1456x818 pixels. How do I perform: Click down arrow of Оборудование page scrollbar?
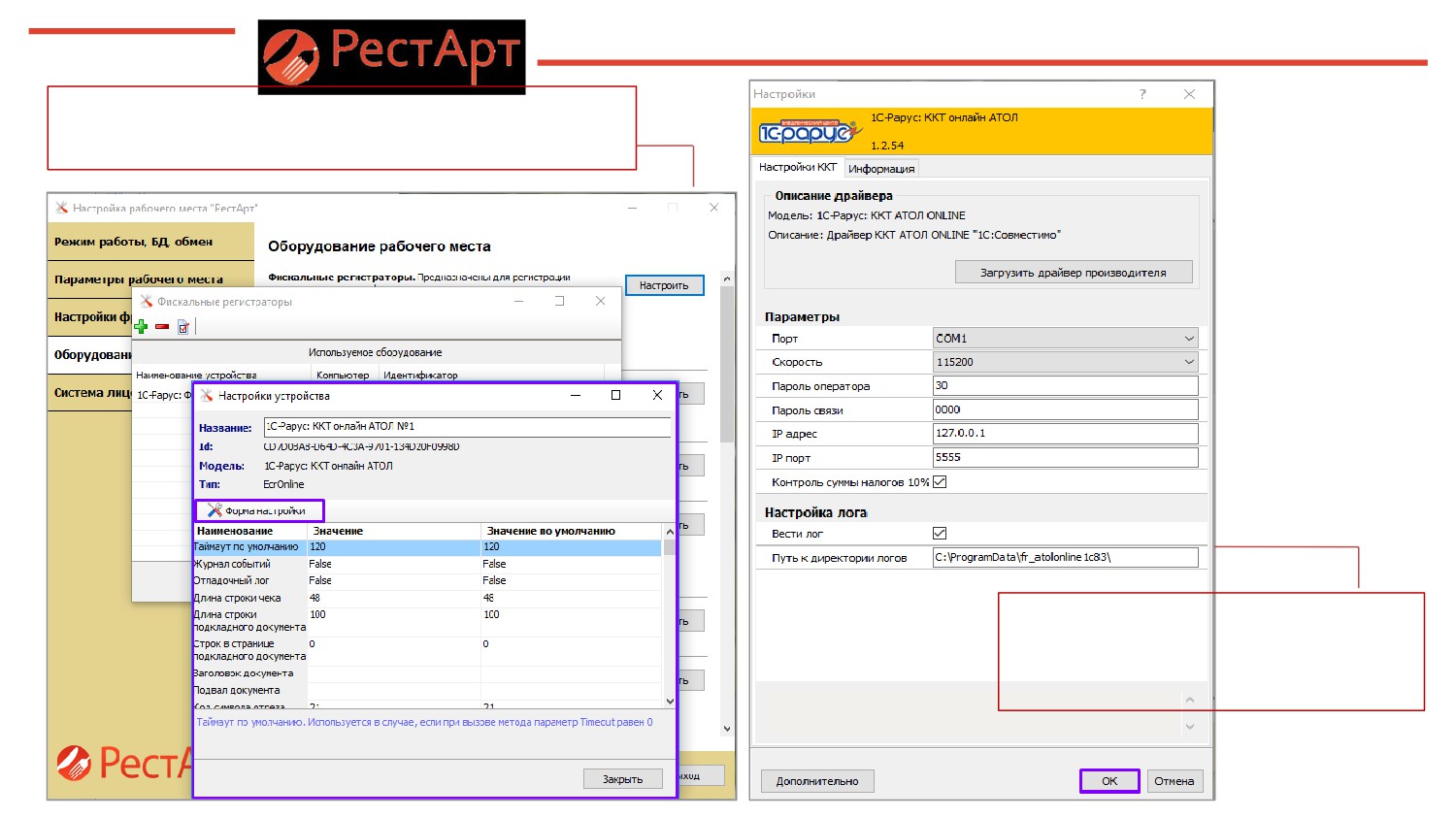pyautogui.click(x=726, y=729)
